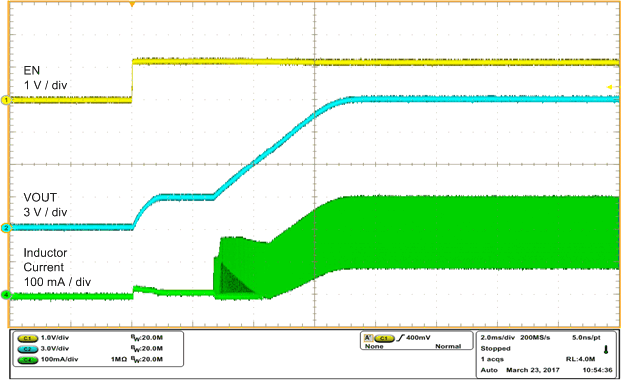This screenshot has width=625, height=380.
Task: Click the rising edge trigger slope icon
Action: coord(400,338)
